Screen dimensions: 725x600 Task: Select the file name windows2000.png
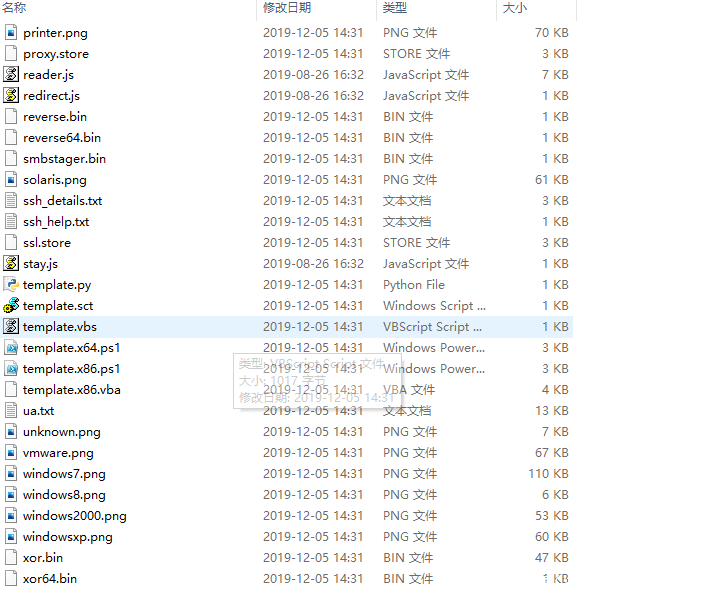click(75, 516)
